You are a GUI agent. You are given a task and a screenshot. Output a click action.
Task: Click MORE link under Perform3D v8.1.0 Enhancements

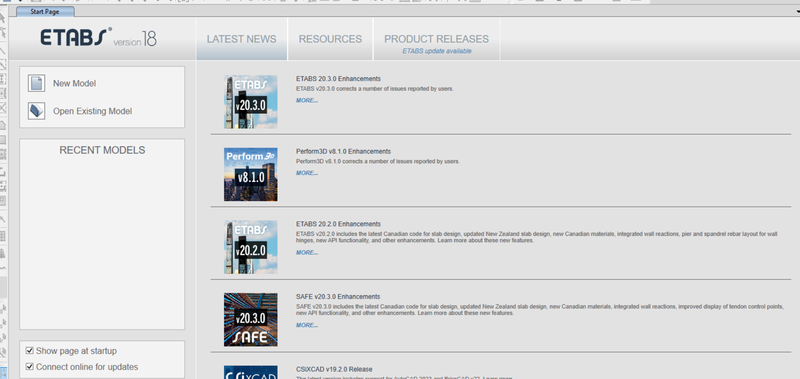(307, 173)
